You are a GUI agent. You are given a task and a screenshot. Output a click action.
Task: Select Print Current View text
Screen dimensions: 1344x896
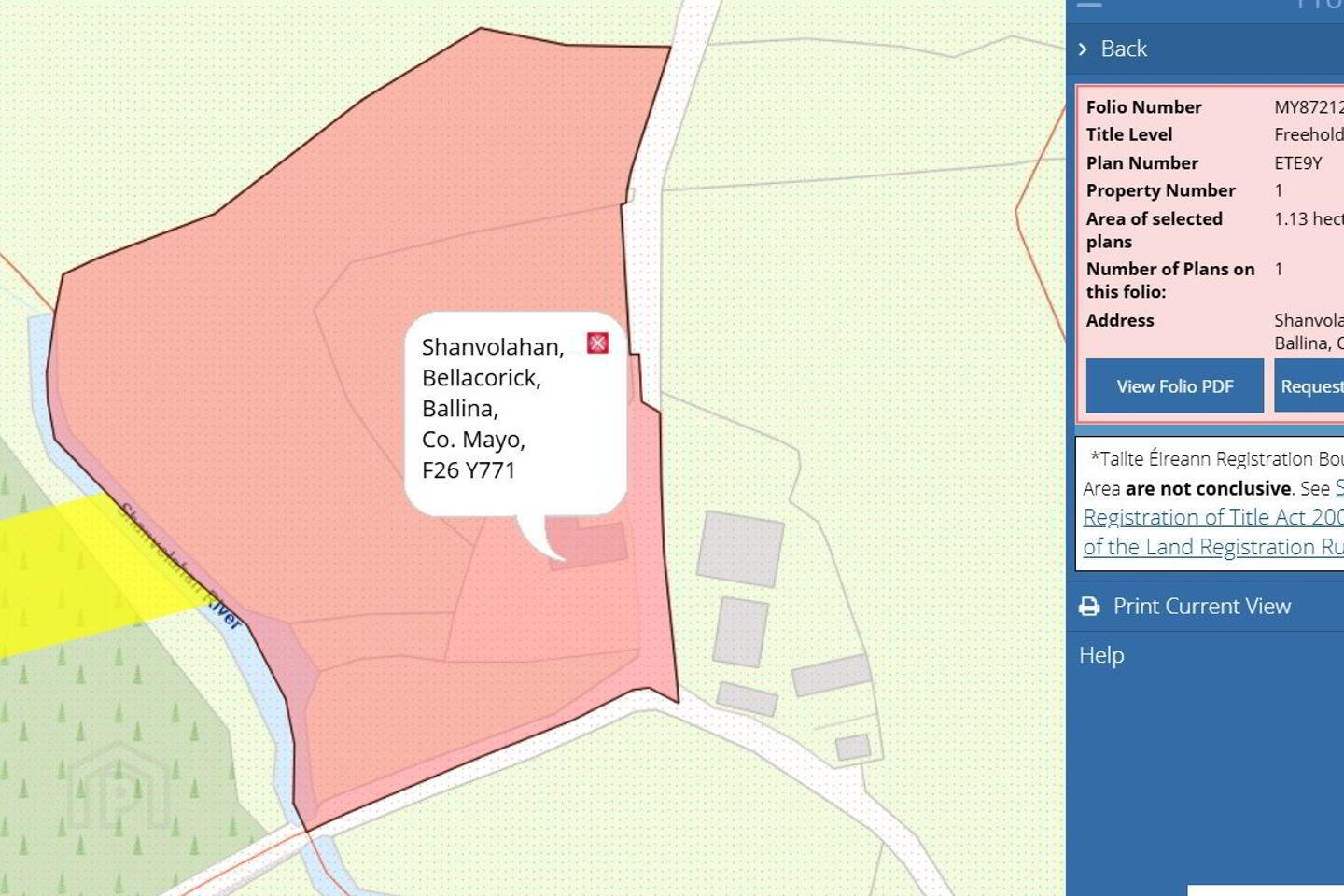tap(1202, 607)
